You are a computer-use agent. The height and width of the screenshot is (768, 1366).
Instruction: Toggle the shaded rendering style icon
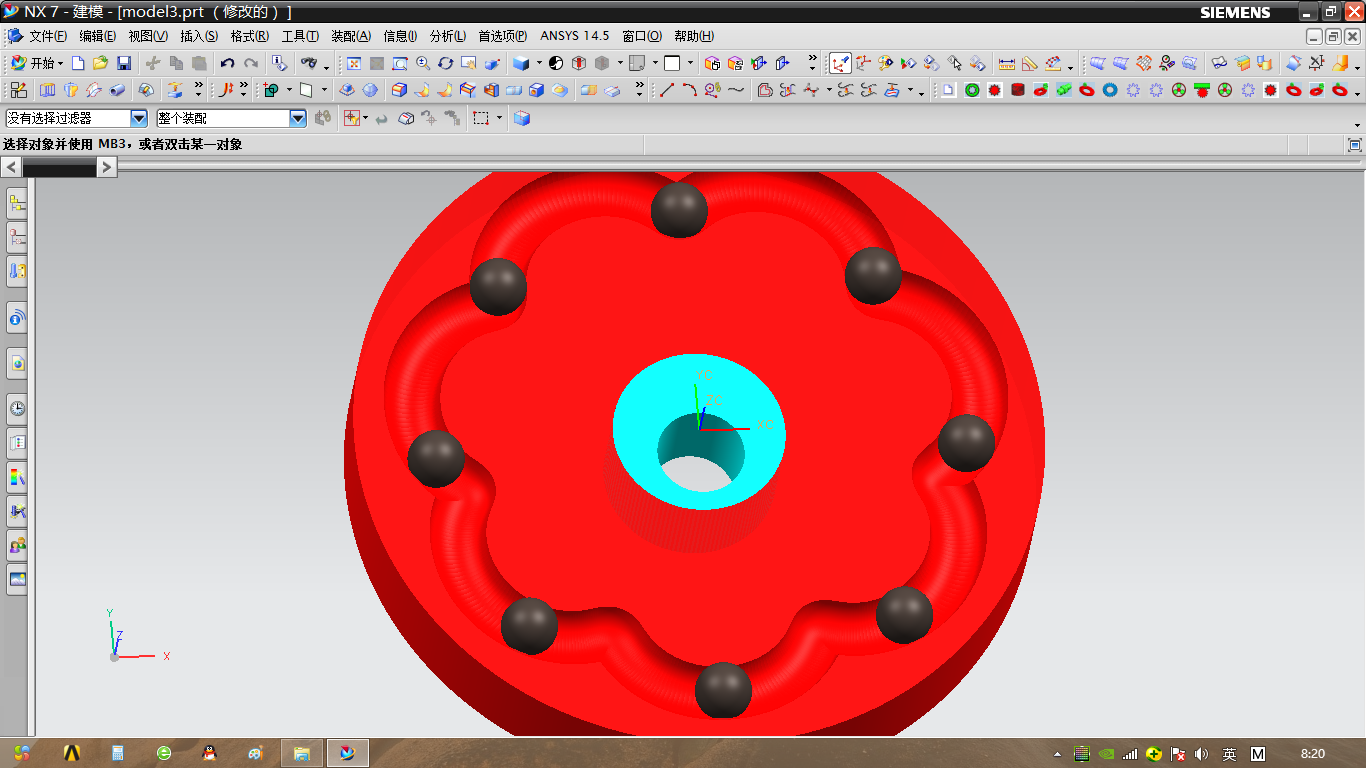[x=521, y=63]
